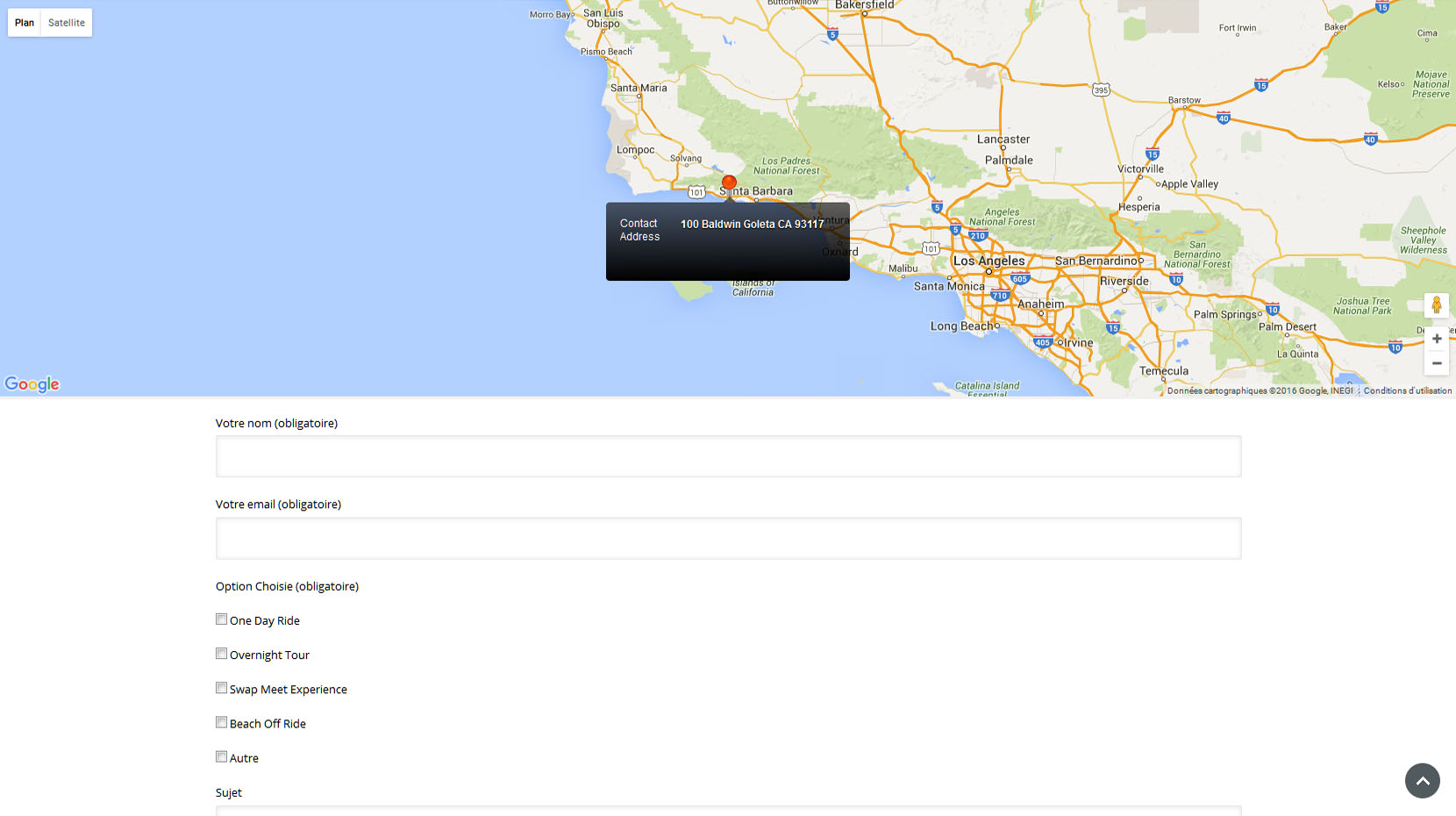Zoom in the map with plus button

click(x=1437, y=339)
